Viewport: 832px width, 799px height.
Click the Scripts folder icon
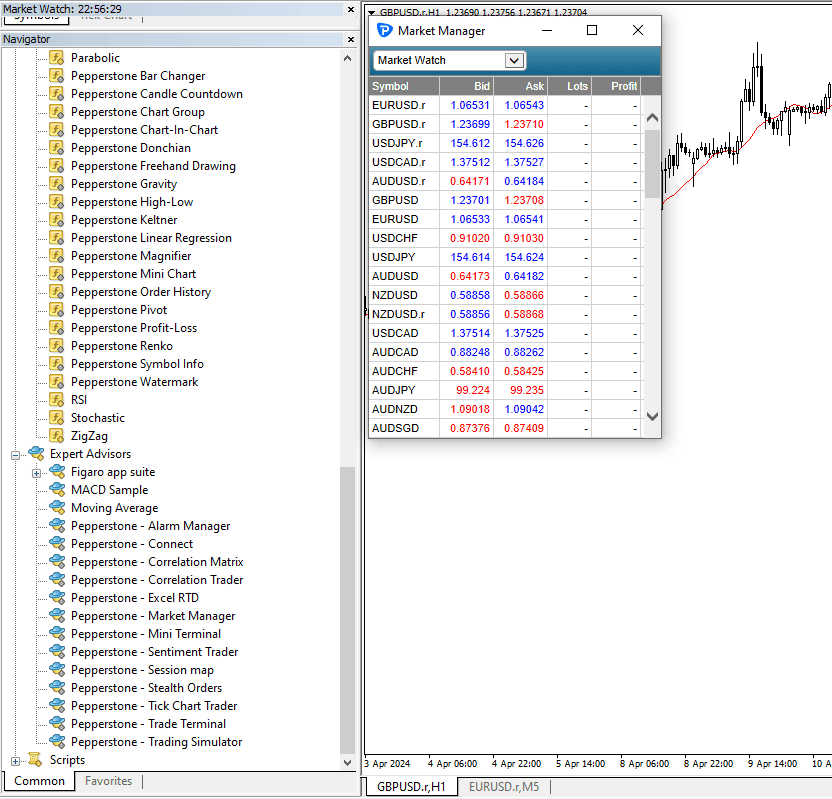click(x=35, y=760)
